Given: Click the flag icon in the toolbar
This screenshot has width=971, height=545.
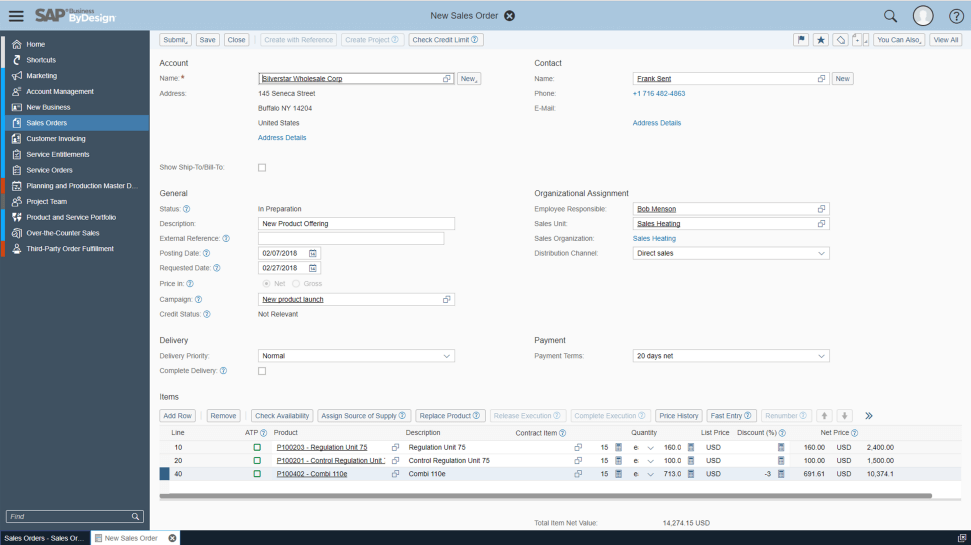Looking at the screenshot, I should coord(801,40).
